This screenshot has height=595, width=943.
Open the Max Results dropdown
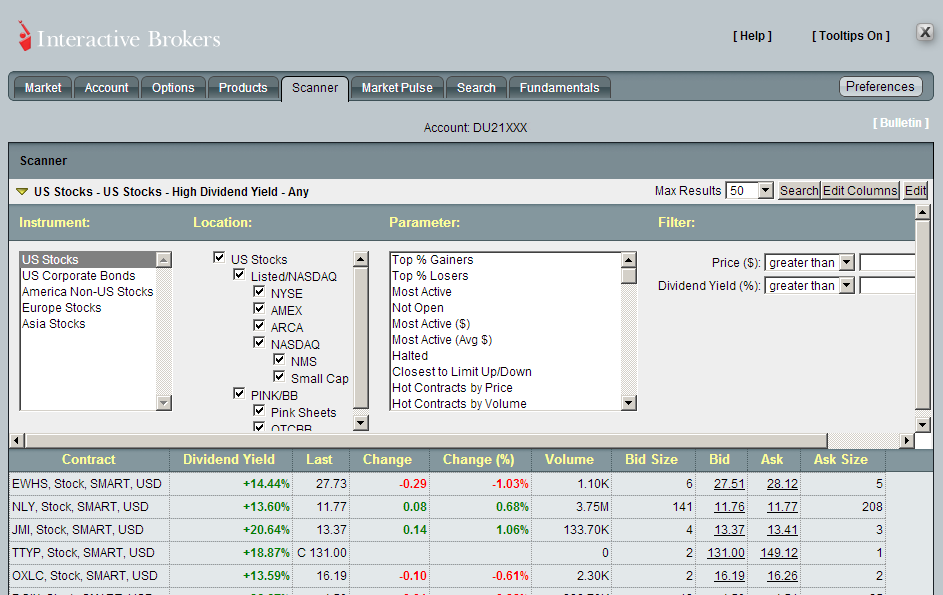(x=749, y=191)
